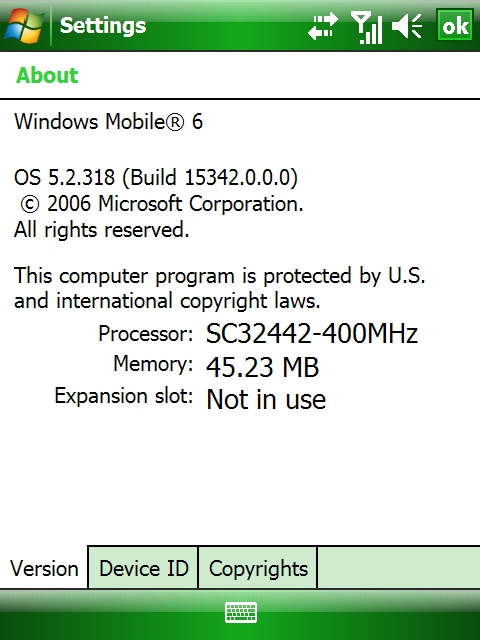Show the on-screen keyboard input panel

point(241,612)
